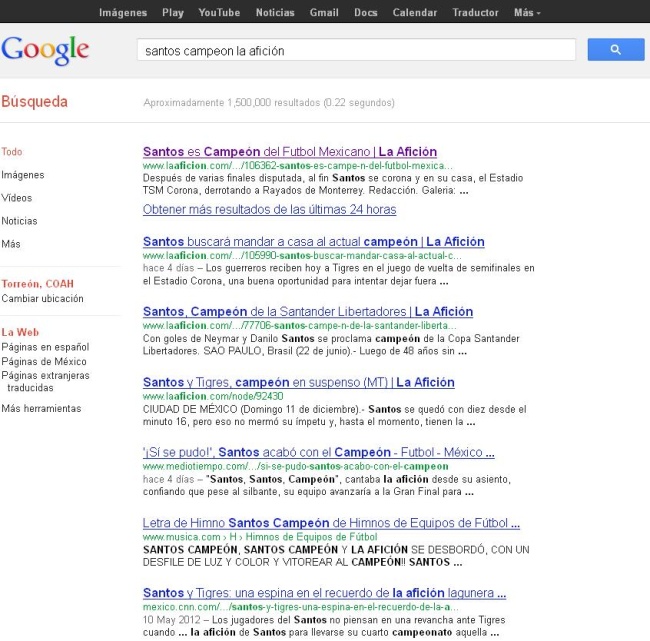The image size is (650, 641).
Task: Filter results to Páginas de México
Action: coord(44,361)
